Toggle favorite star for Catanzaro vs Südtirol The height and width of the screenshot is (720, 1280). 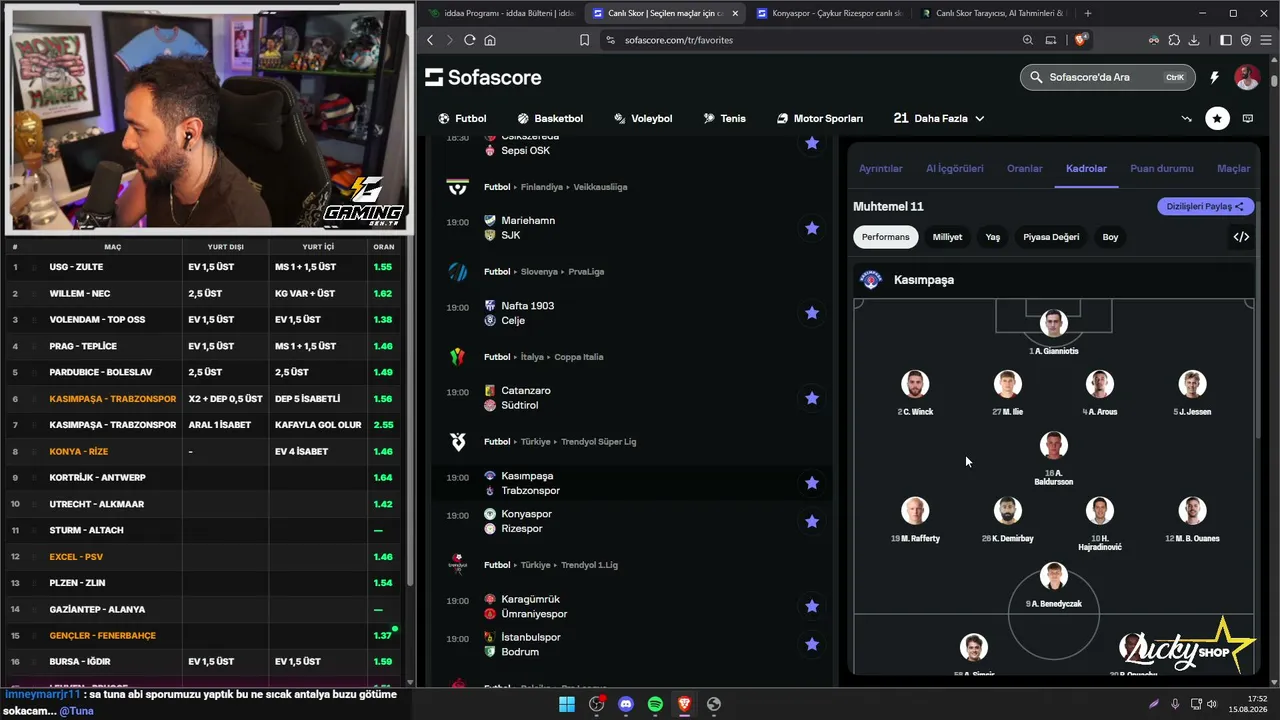pyautogui.click(x=812, y=398)
